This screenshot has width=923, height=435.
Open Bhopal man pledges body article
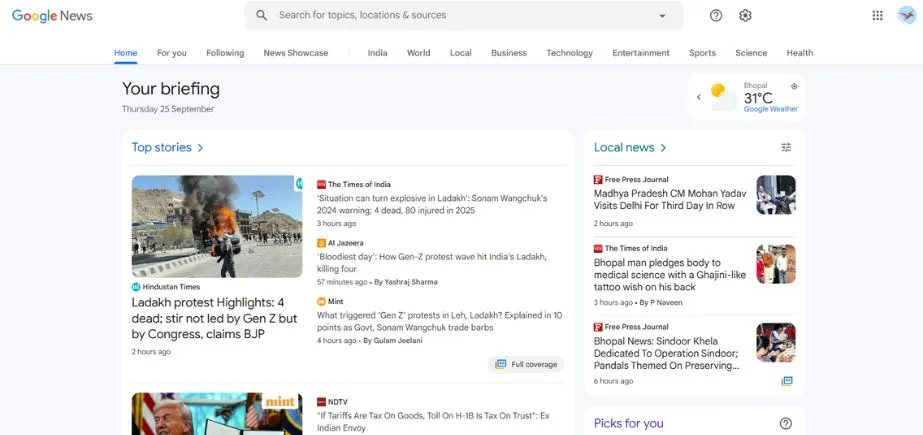pyautogui.click(x=670, y=275)
